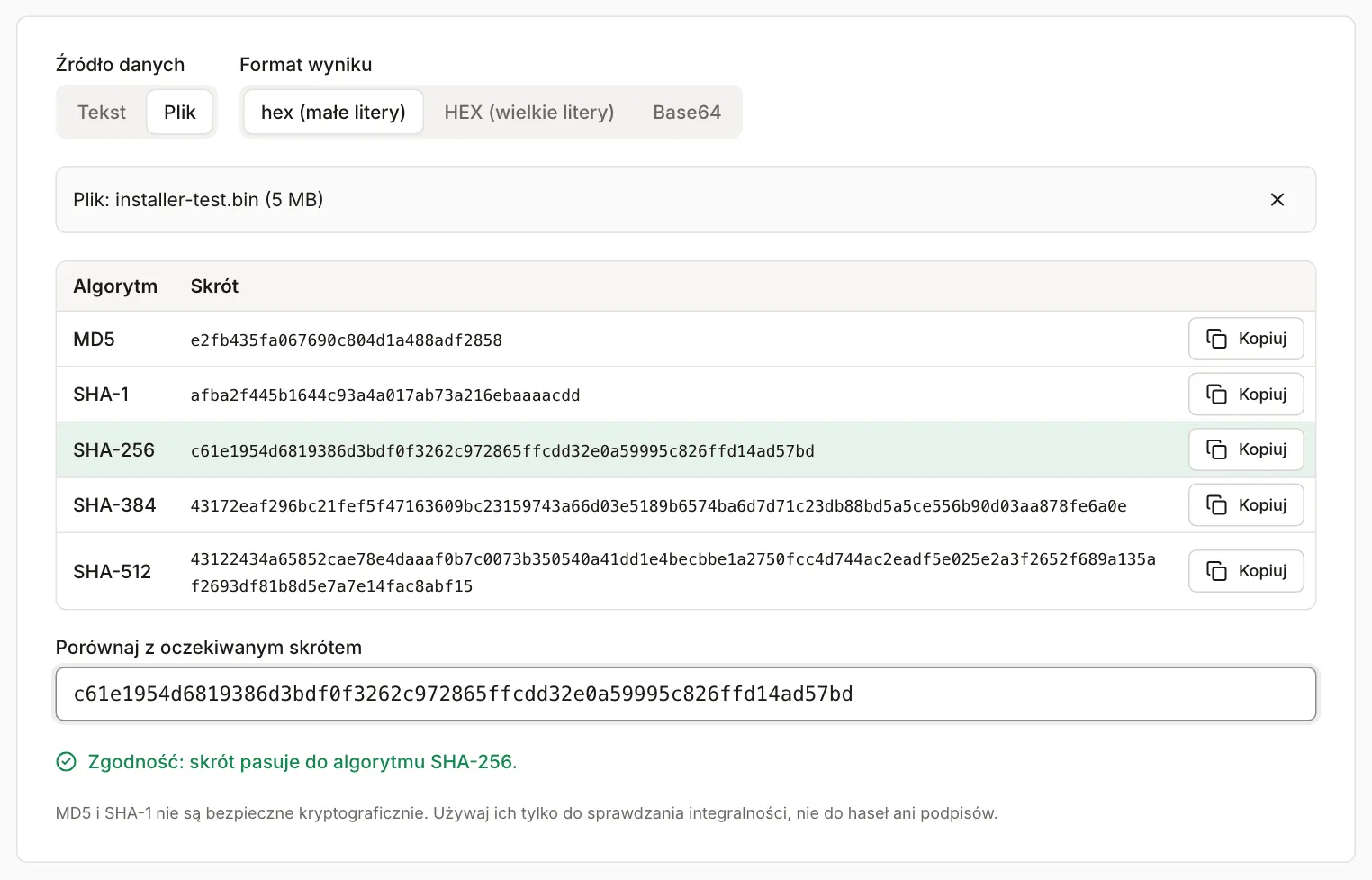This screenshot has width=1372, height=880.
Task: Copy the MD5 hash
Action: tap(1246, 339)
